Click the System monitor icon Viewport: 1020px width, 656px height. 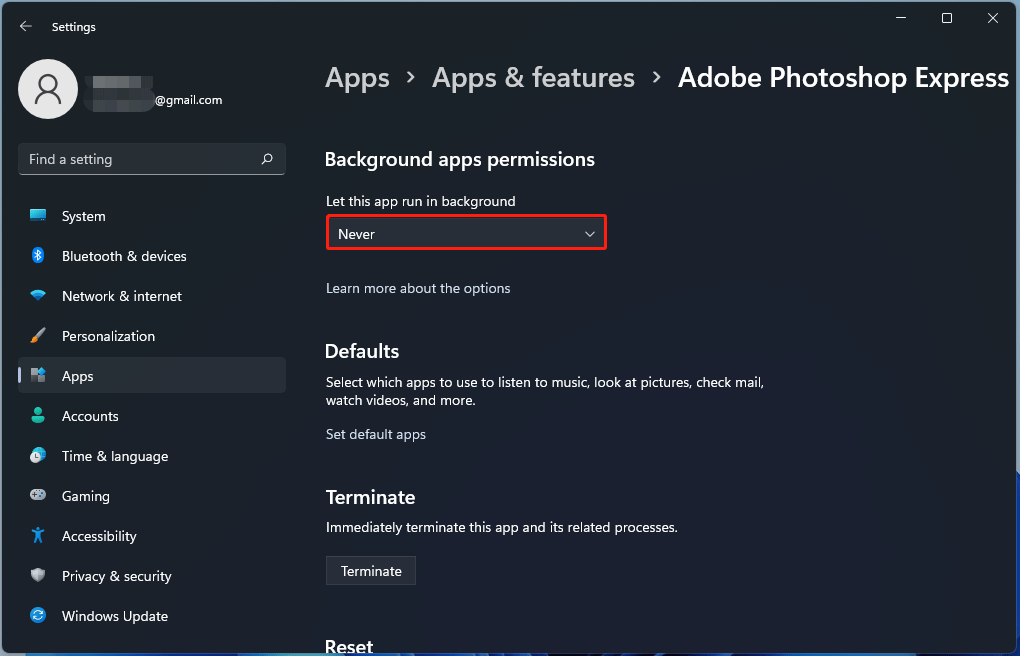tap(38, 215)
